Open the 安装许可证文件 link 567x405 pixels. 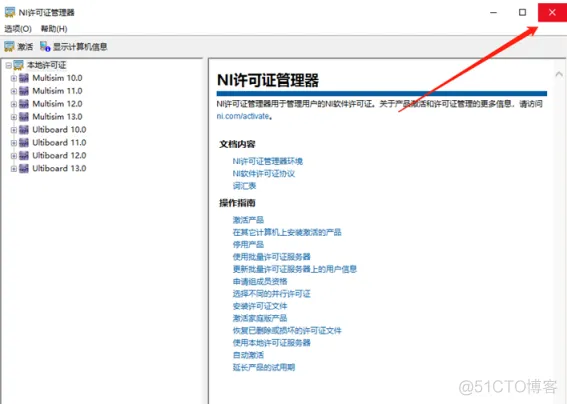[x=260, y=306]
